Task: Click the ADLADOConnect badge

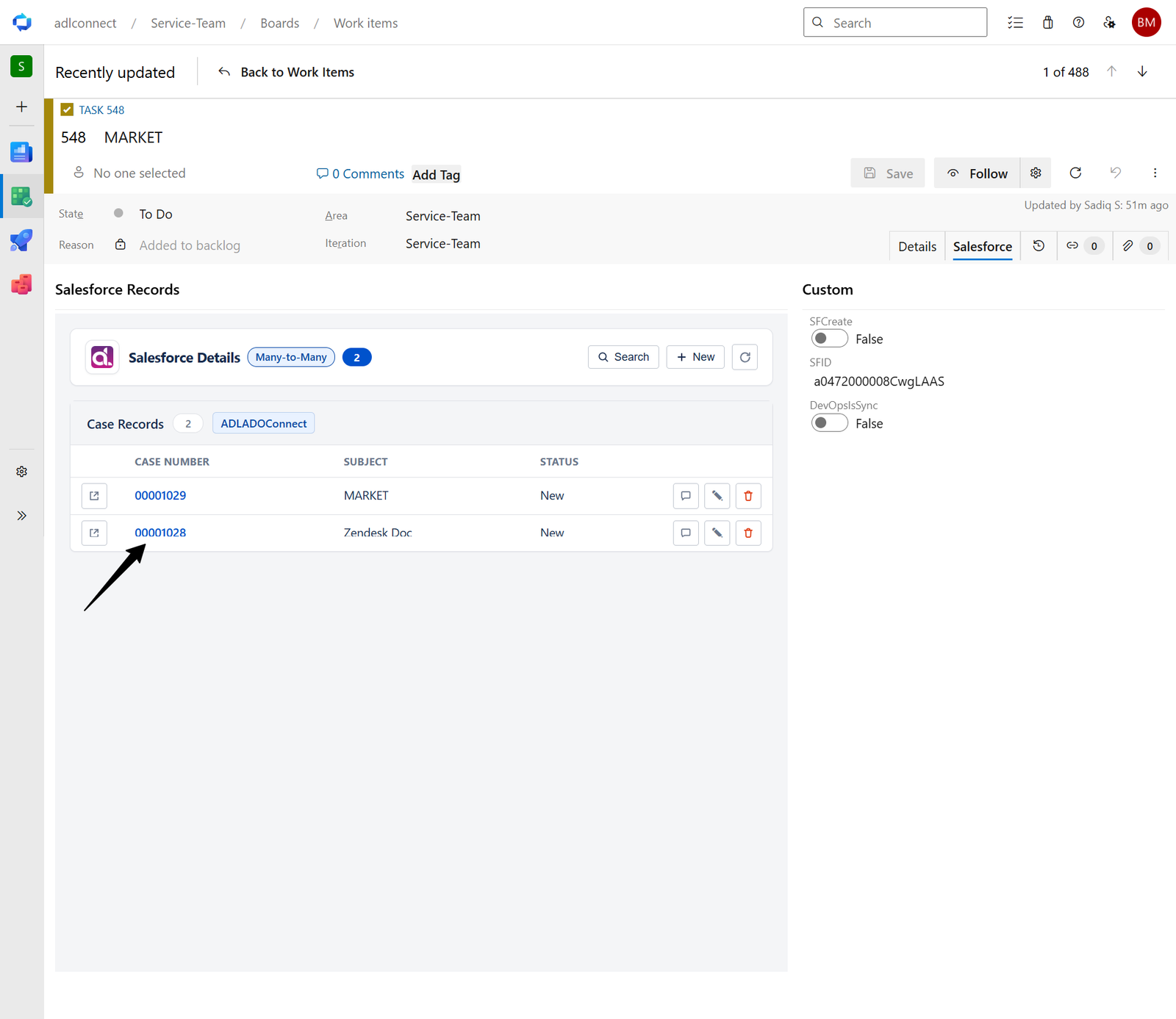Action: tap(264, 423)
